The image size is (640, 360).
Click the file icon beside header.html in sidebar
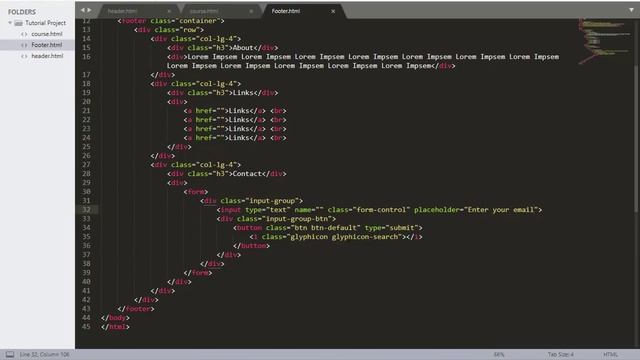click(x=24, y=56)
